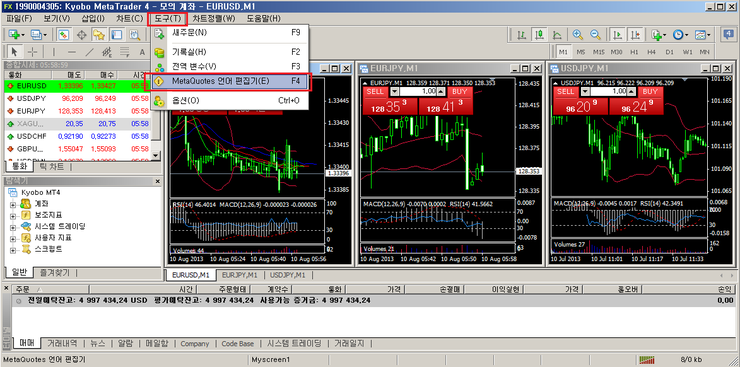Expand the 스크립트 tree node

pos(13,250)
